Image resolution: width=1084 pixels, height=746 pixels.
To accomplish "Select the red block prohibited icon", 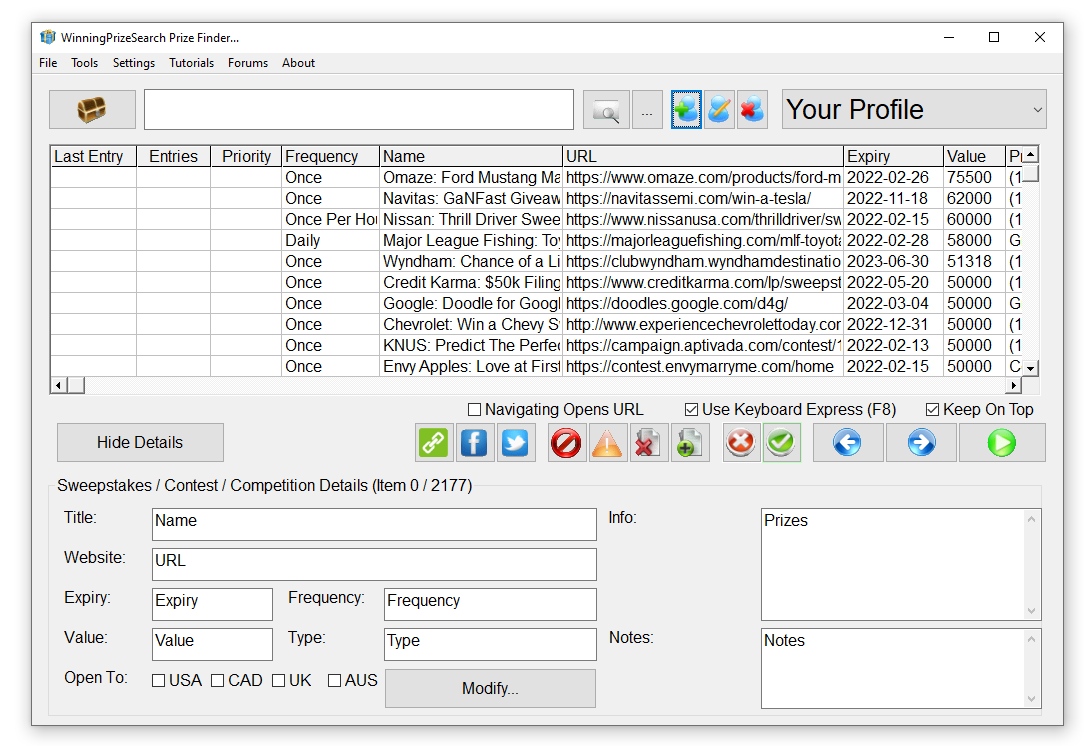I will [566, 443].
